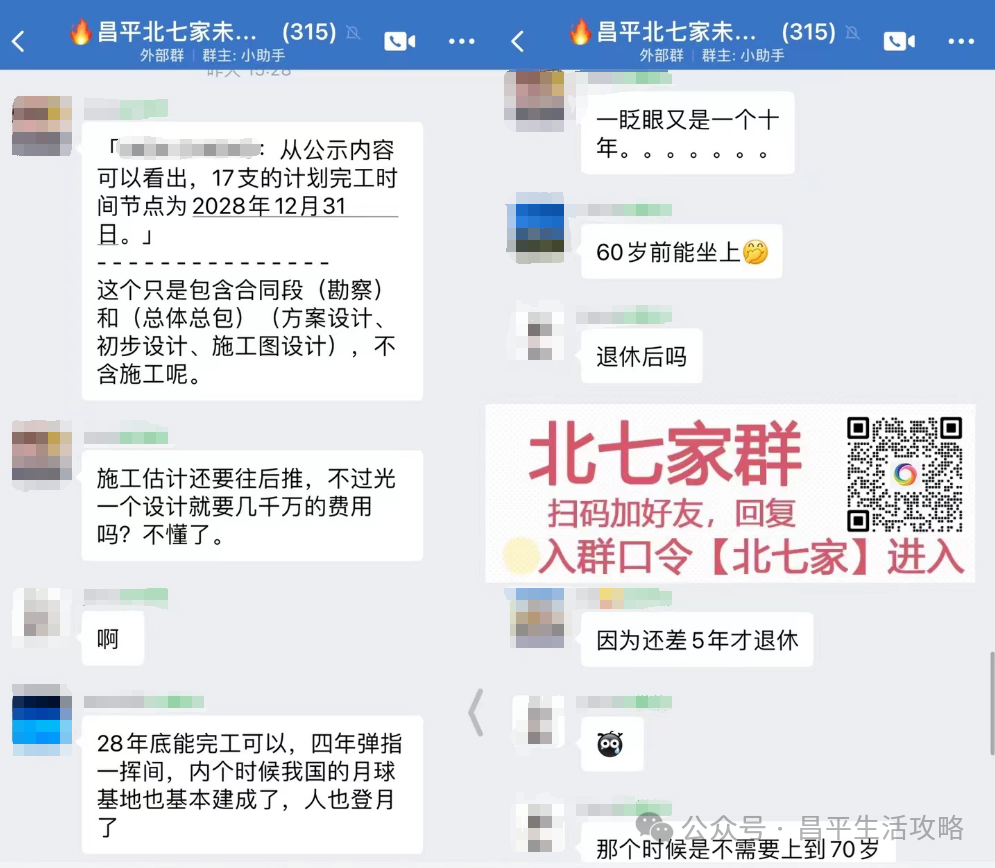Tap the blue avatar beside 28年底能完工 message
The image size is (995, 868).
(x=42, y=719)
